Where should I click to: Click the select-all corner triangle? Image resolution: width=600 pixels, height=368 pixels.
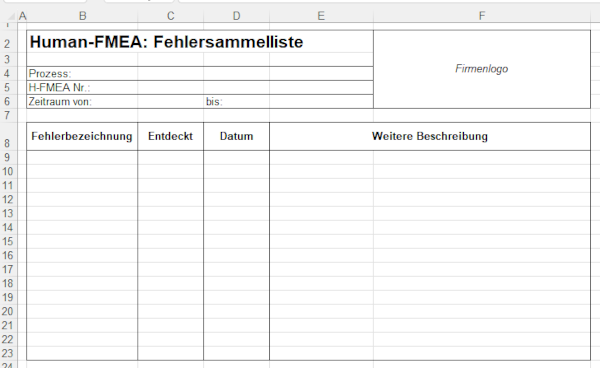pyautogui.click(x=11, y=16)
